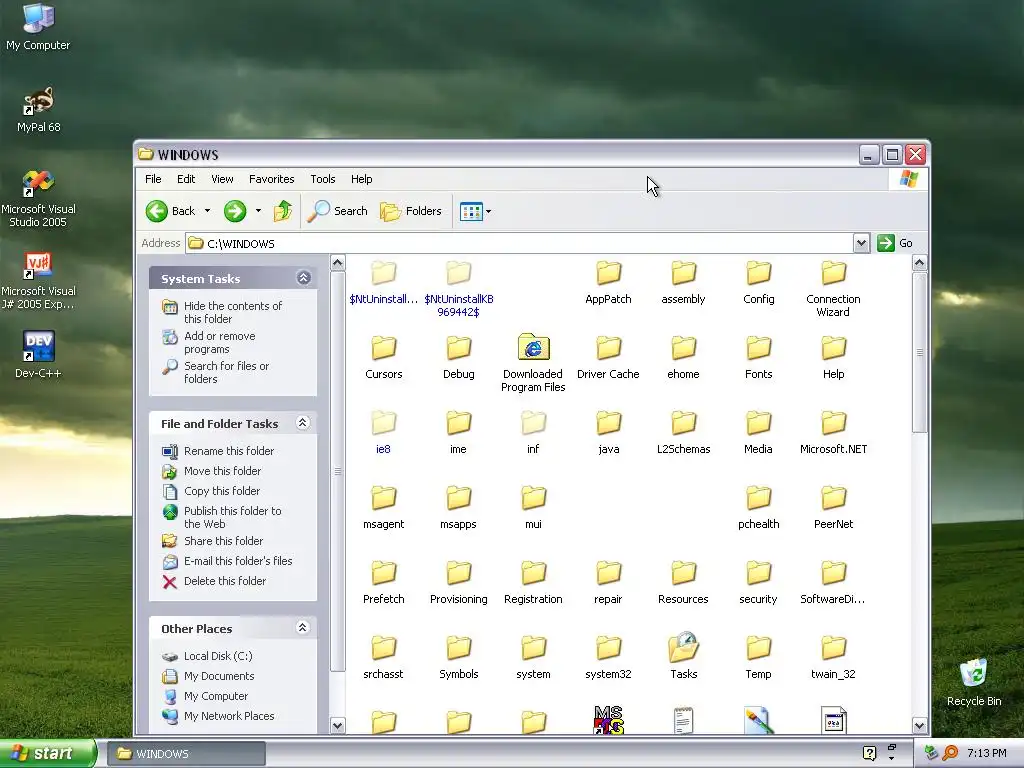The image size is (1024, 768).
Task: Open the Favorites menu
Action: coord(271,179)
